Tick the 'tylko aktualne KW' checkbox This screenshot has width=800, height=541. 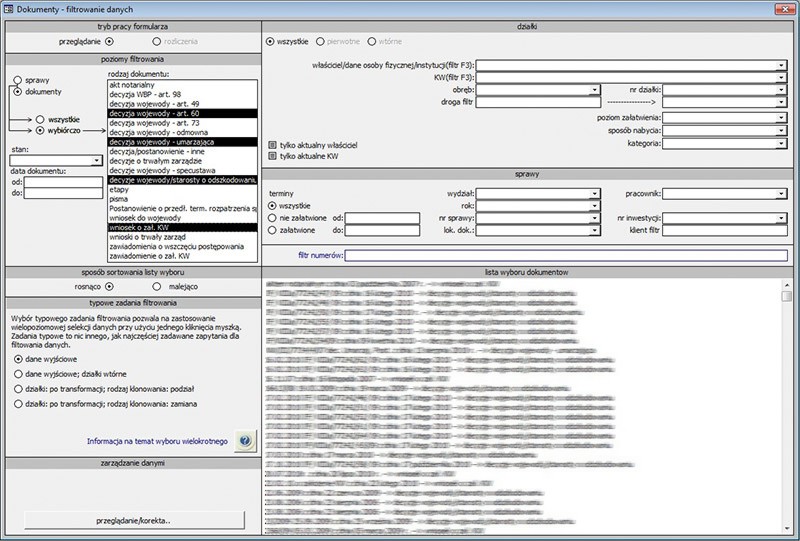coord(272,156)
